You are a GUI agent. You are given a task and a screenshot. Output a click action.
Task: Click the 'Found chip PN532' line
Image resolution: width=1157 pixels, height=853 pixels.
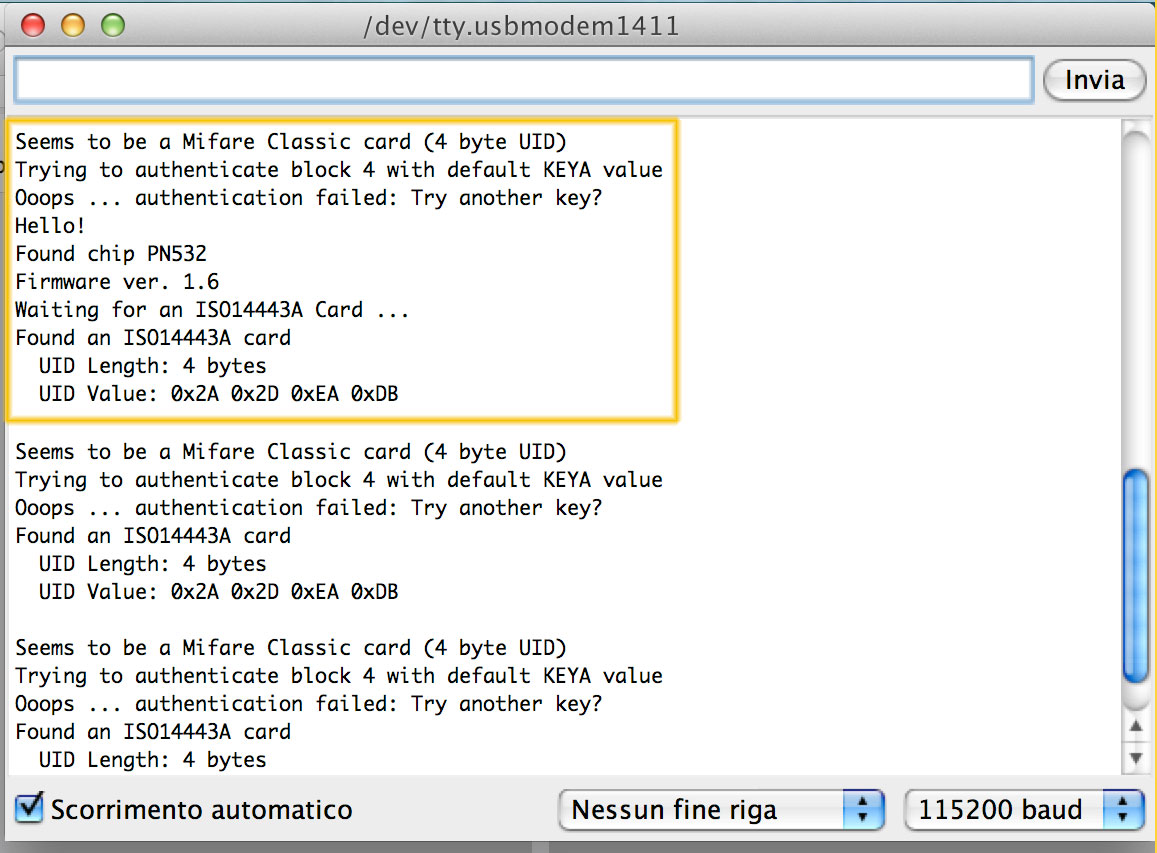pos(111,253)
